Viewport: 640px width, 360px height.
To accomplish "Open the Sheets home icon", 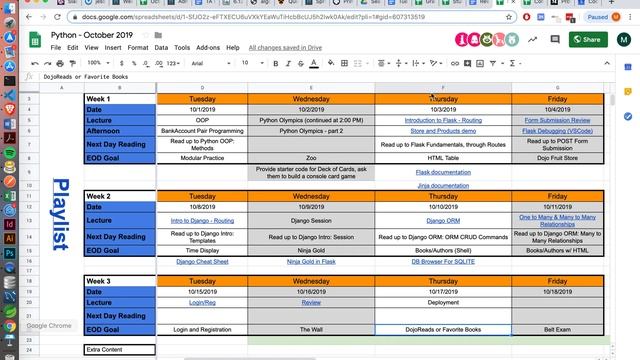I will 35,40.
